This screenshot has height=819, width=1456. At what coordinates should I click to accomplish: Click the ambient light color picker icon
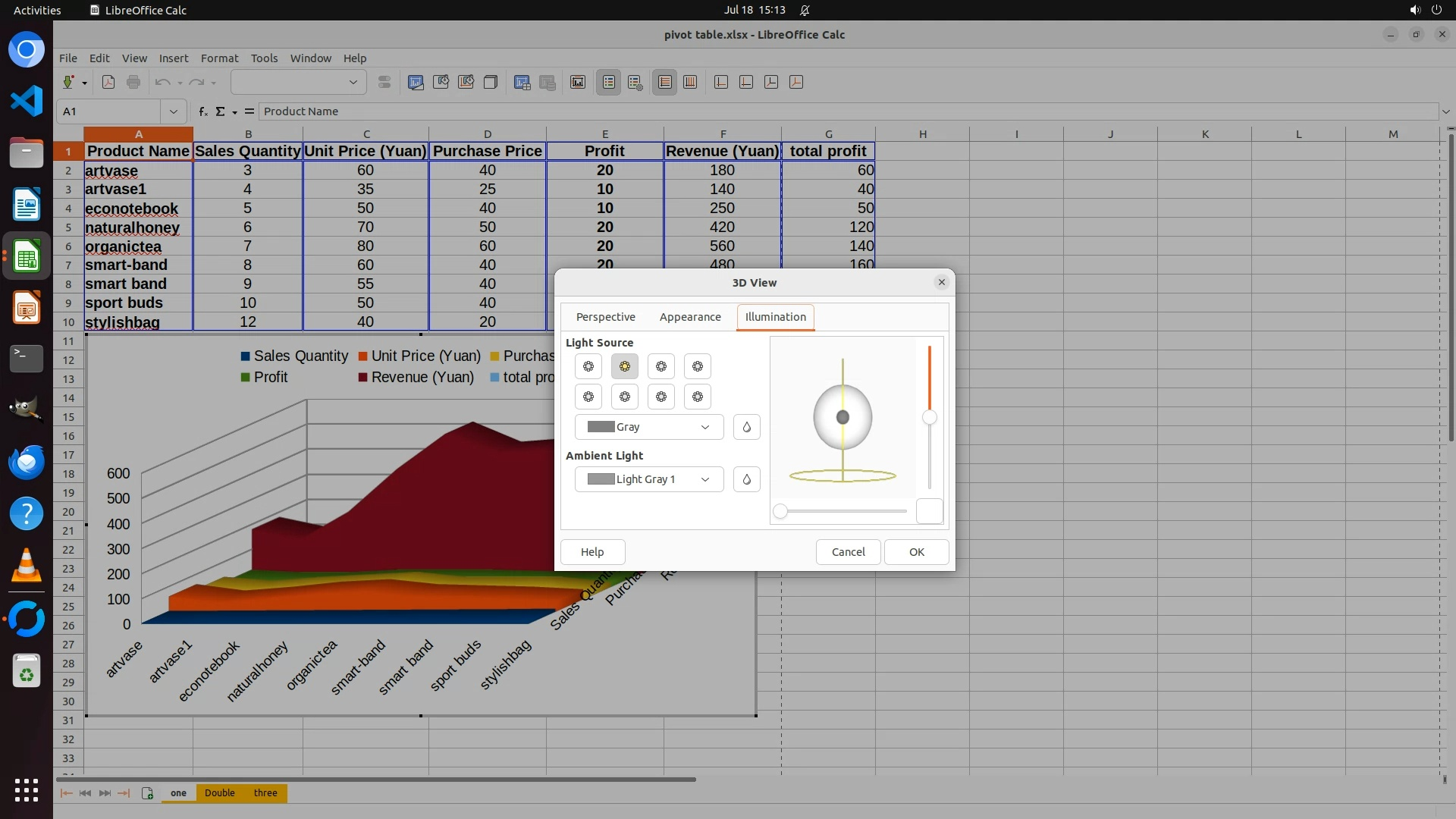coord(746,479)
